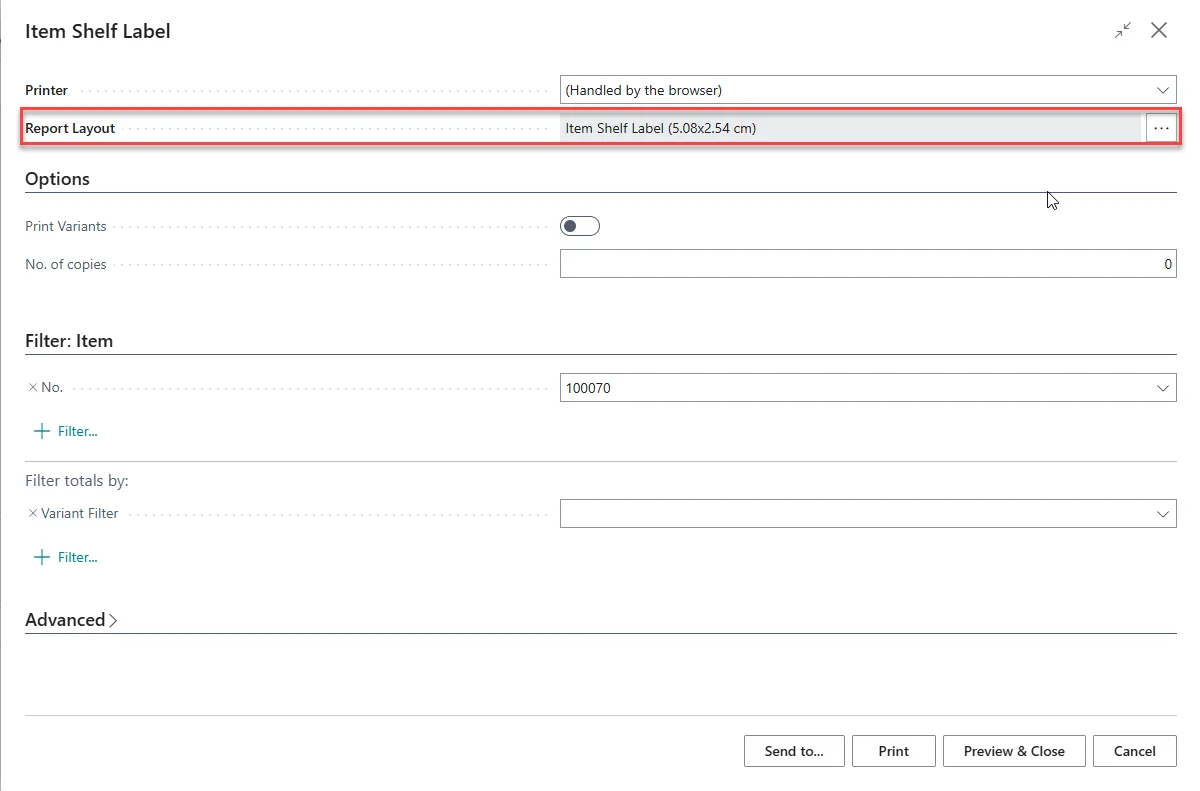The image size is (1200, 791).
Task: Expand the No. filter dropdown arrow
Action: (x=1163, y=388)
